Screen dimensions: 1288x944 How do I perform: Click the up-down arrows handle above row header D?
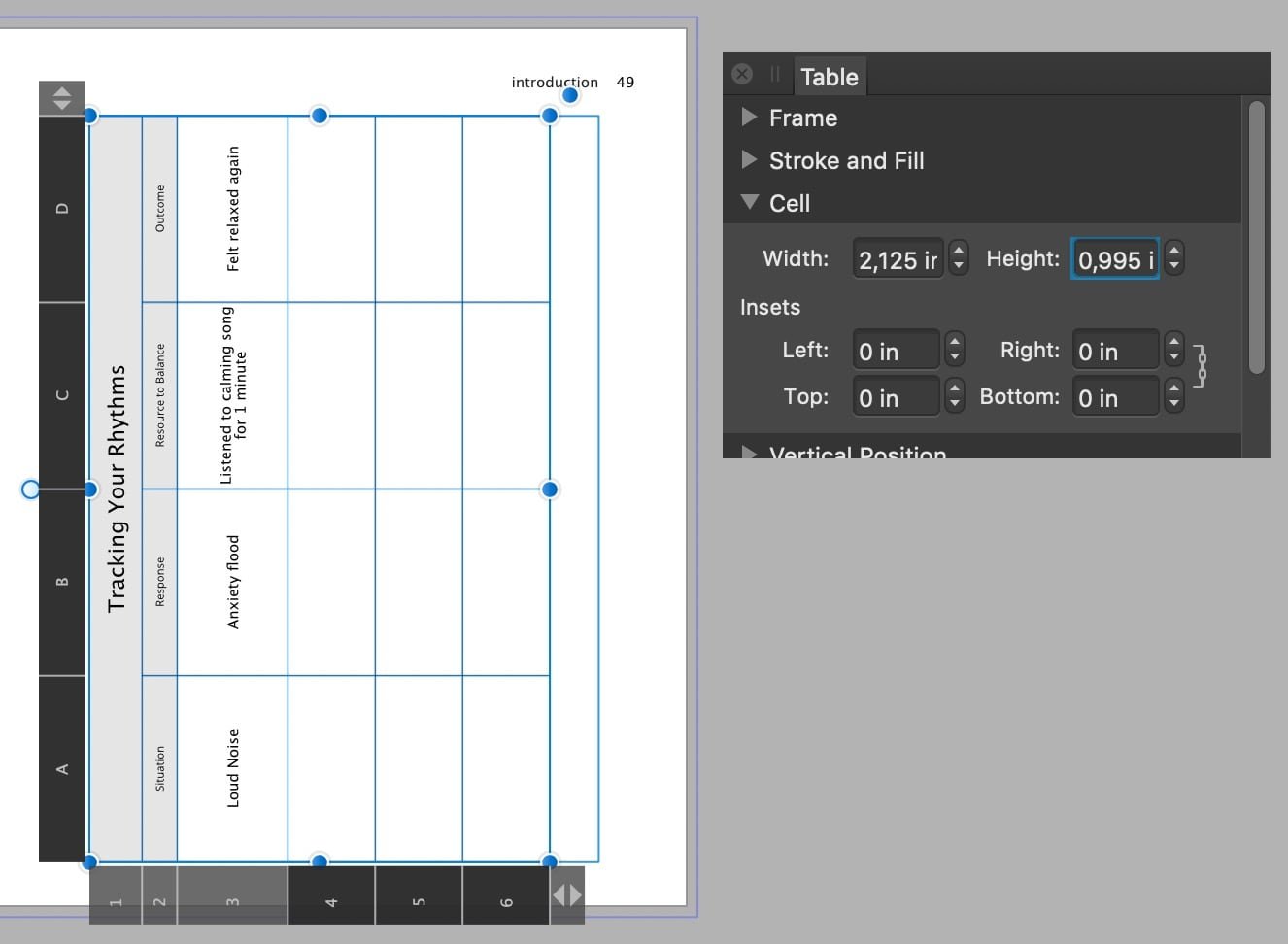(x=62, y=96)
